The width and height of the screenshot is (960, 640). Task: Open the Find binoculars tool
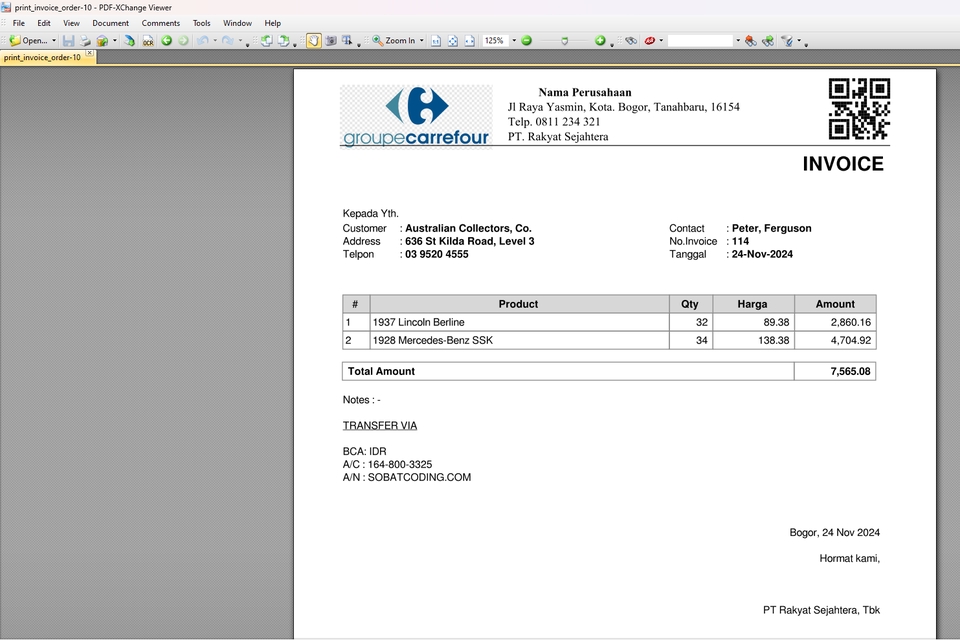(631, 40)
